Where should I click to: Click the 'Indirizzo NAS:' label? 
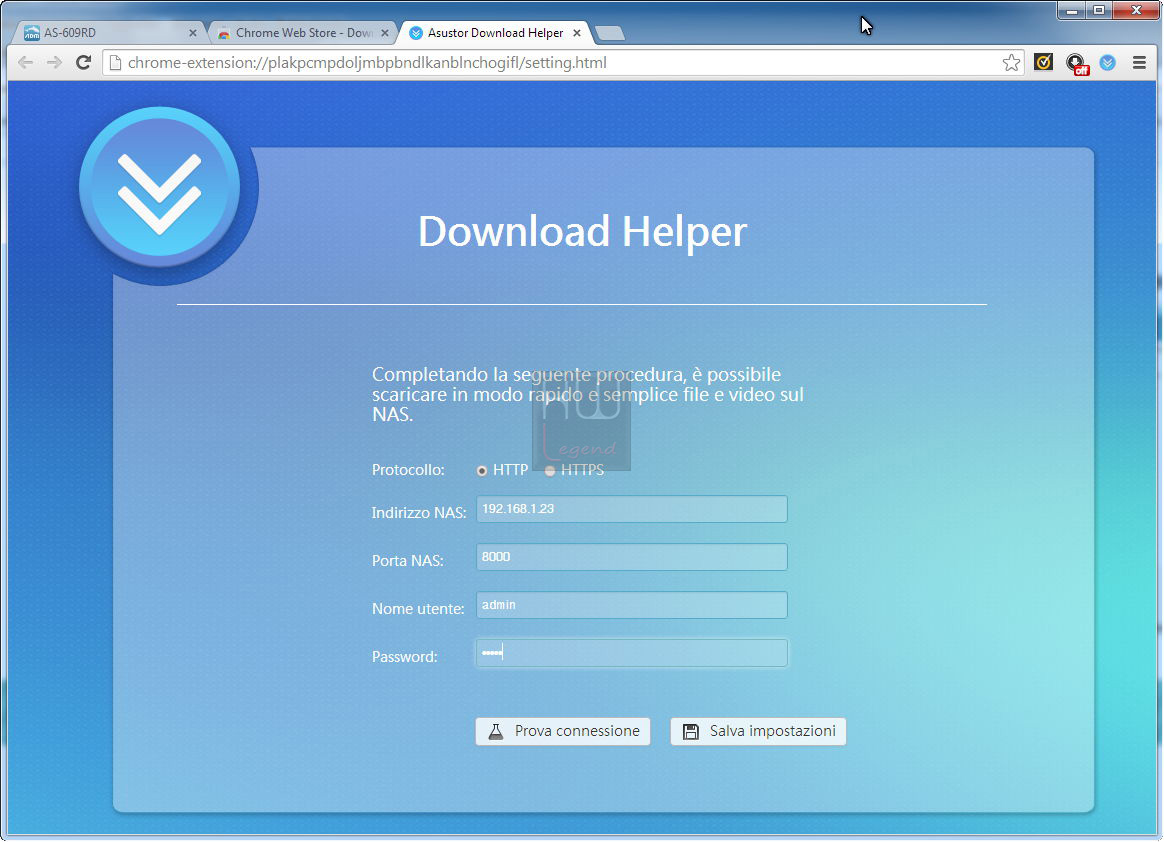point(419,512)
